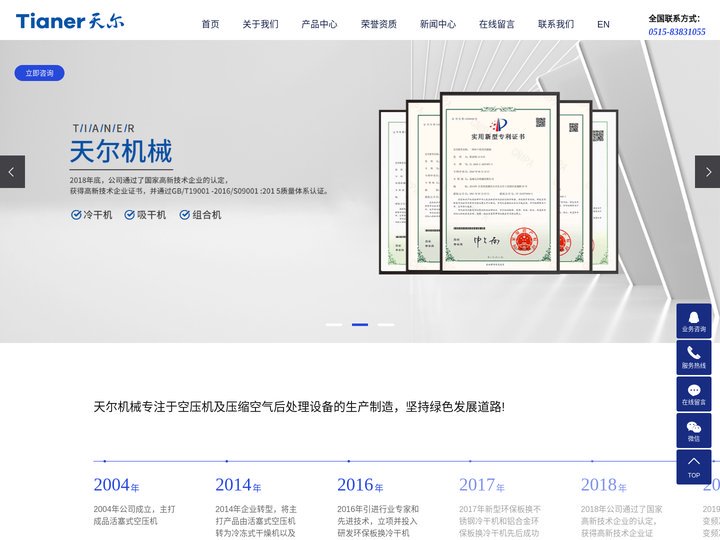The height and width of the screenshot is (540, 720).
Task: Select the 2016年 timeline entry
Action: coord(360,485)
